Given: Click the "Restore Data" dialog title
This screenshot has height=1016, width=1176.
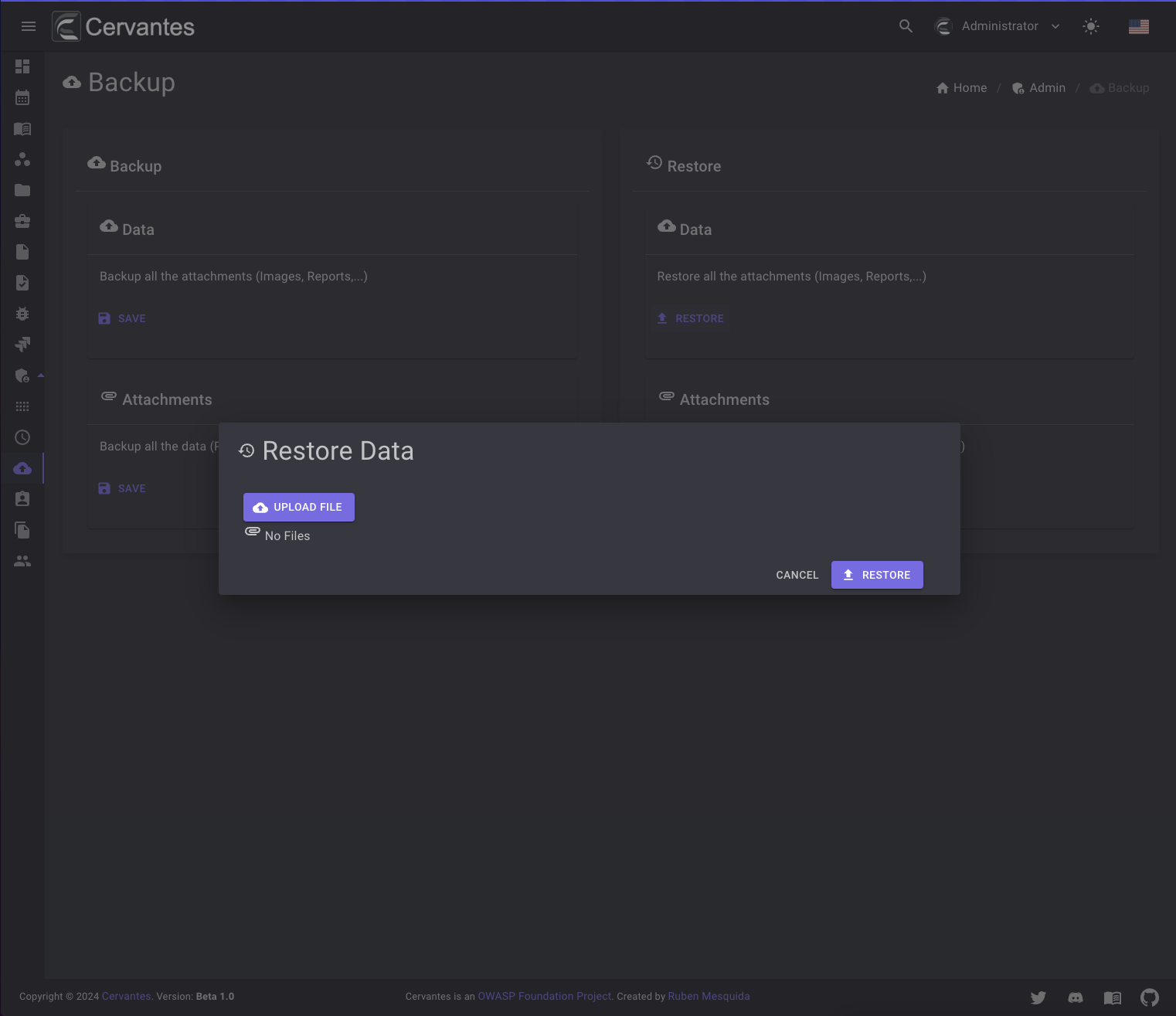Looking at the screenshot, I should tap(338, 450).
